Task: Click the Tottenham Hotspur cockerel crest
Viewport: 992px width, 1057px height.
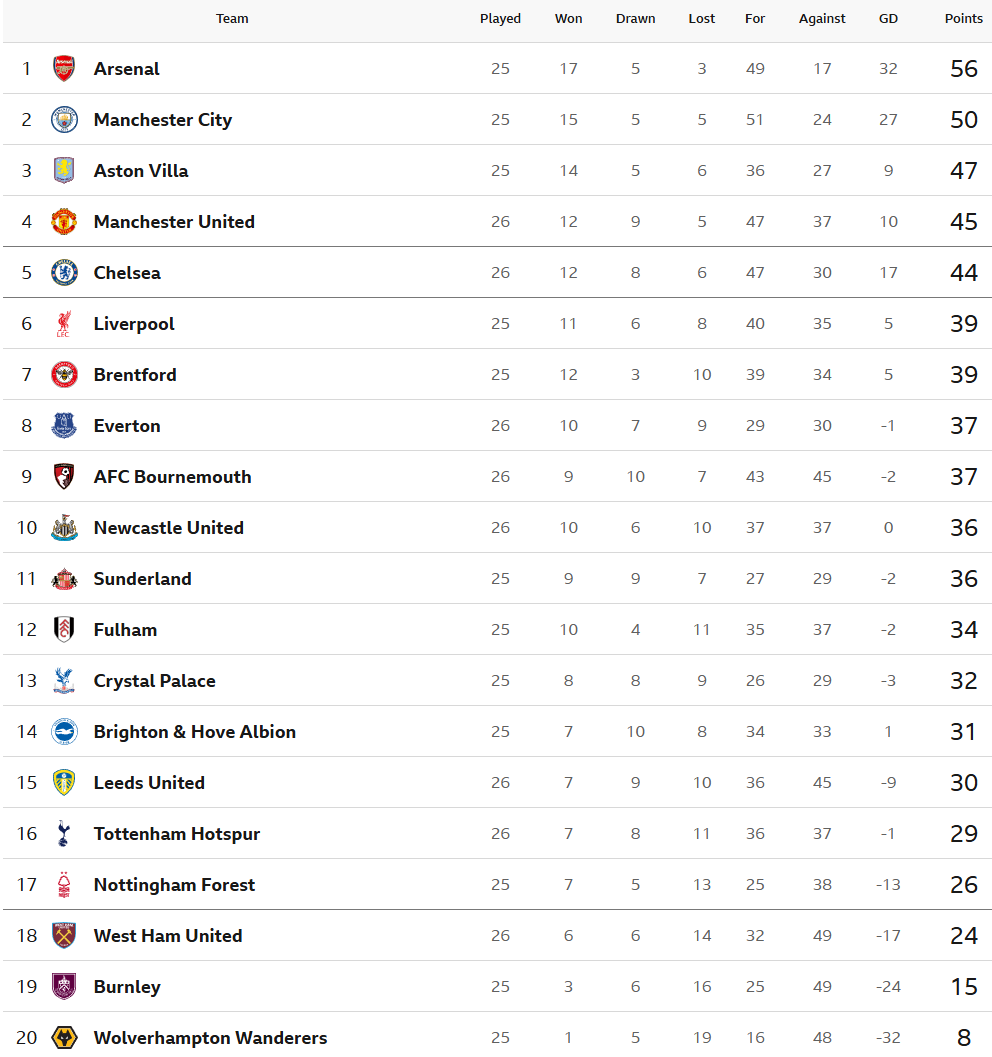Action: [x=64, y=834]
